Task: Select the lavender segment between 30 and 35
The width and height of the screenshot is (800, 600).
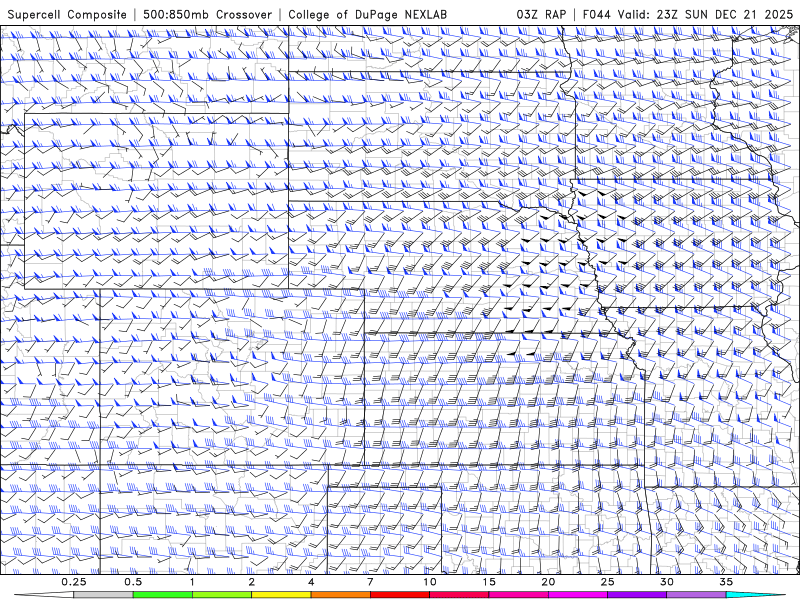Action: (x=696, y=595)
